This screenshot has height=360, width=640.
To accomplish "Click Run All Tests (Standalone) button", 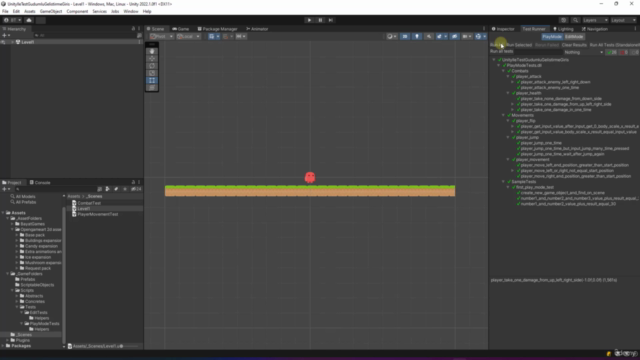I will point(615,45).
